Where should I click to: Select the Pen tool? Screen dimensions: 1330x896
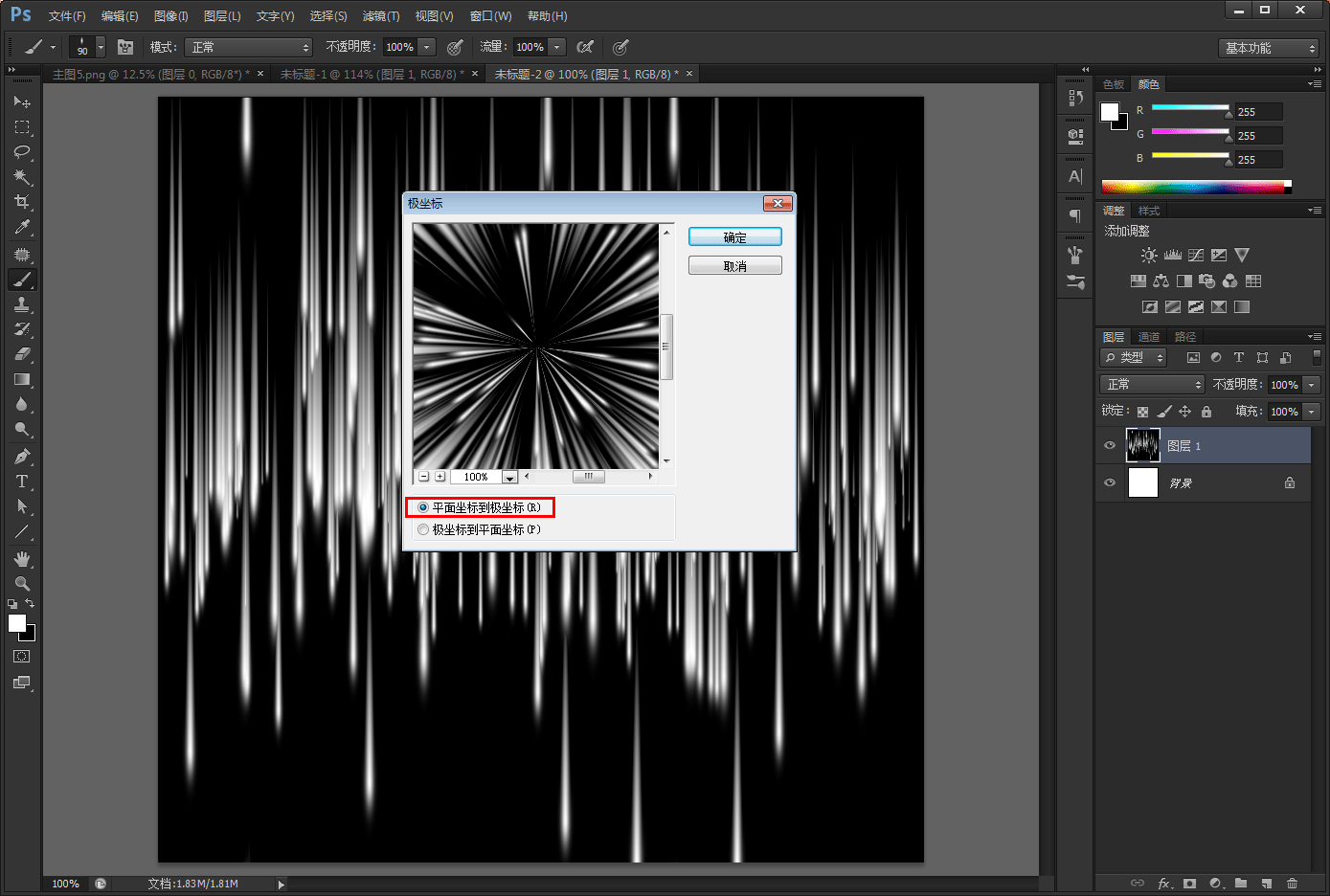(21, 457)
